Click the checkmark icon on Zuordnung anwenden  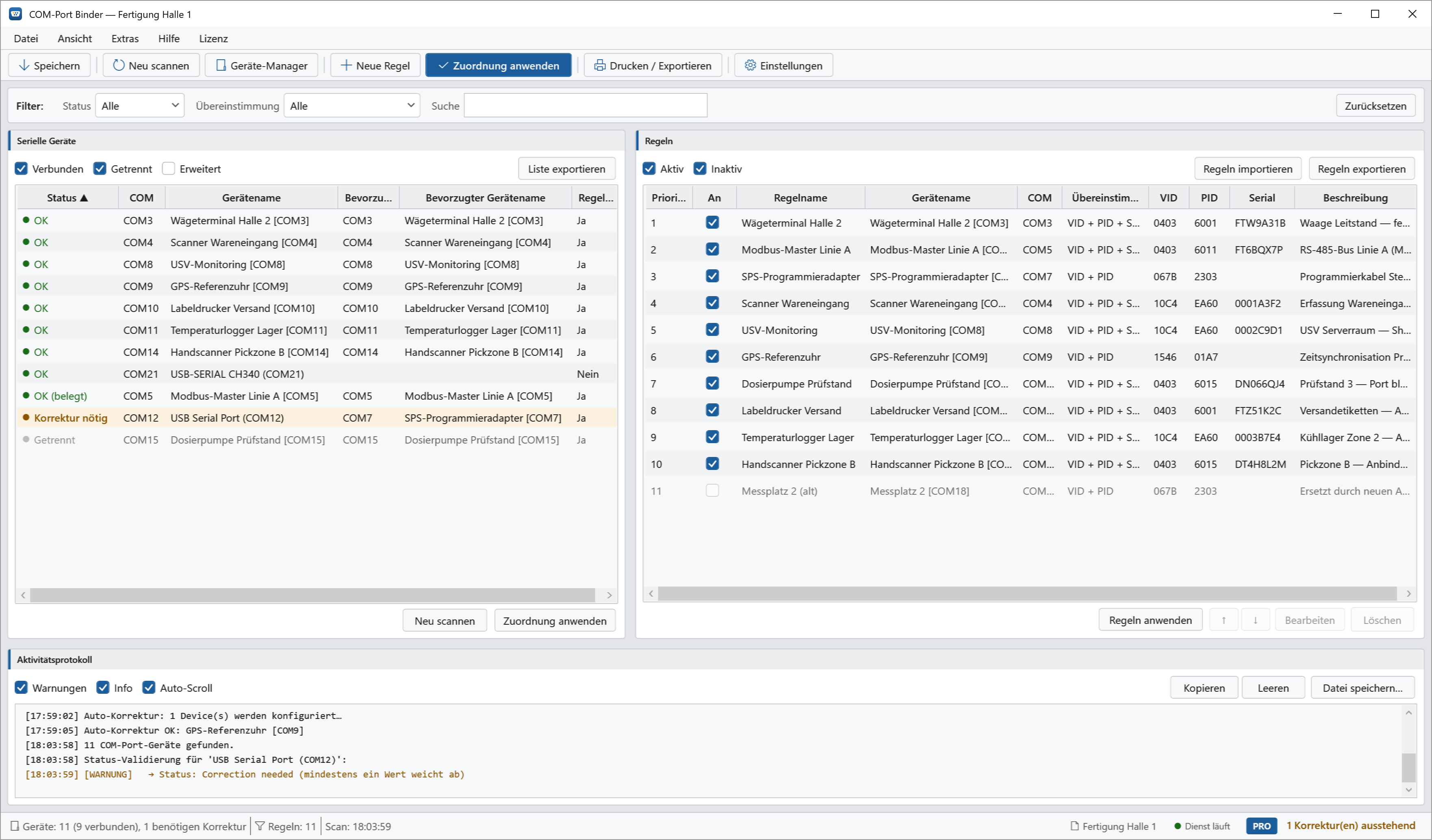[x=443, y=65]
